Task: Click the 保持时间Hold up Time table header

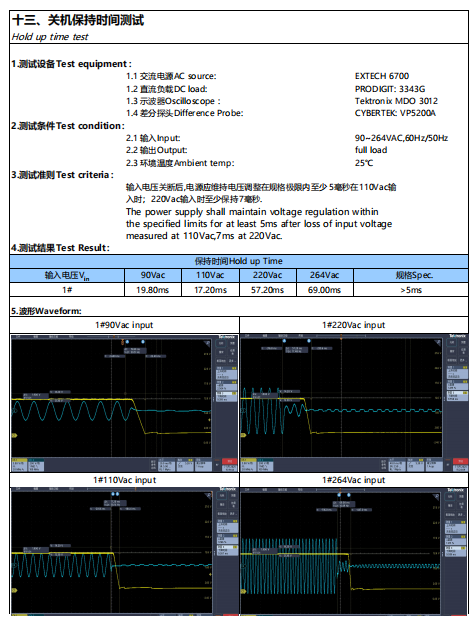Action: pyautogui.click(x=239, y=261)
